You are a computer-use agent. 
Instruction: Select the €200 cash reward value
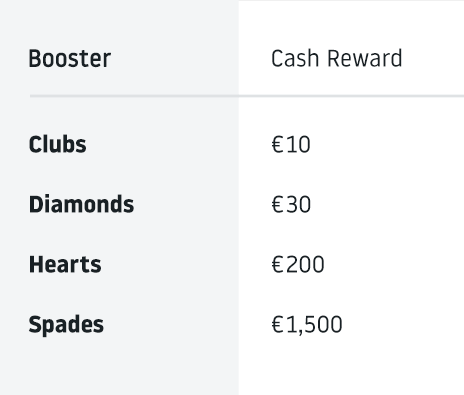(x=298, y=265)
